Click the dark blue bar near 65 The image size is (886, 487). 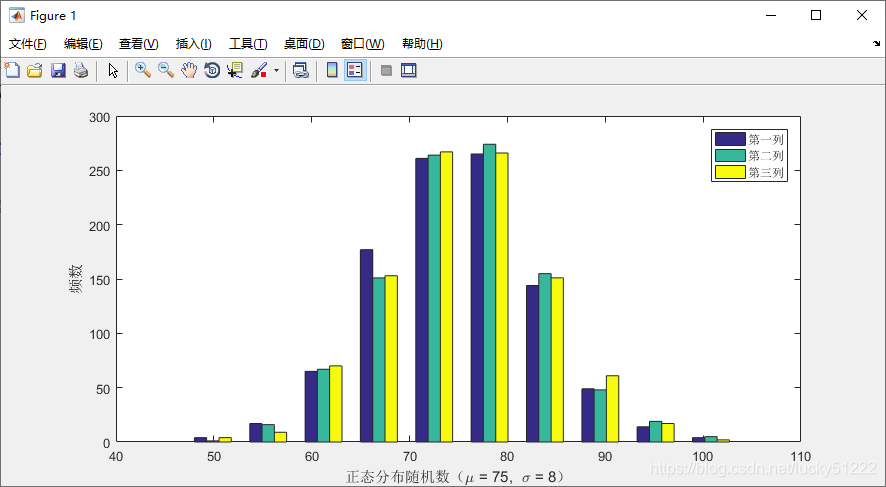[x=366, y=345]
